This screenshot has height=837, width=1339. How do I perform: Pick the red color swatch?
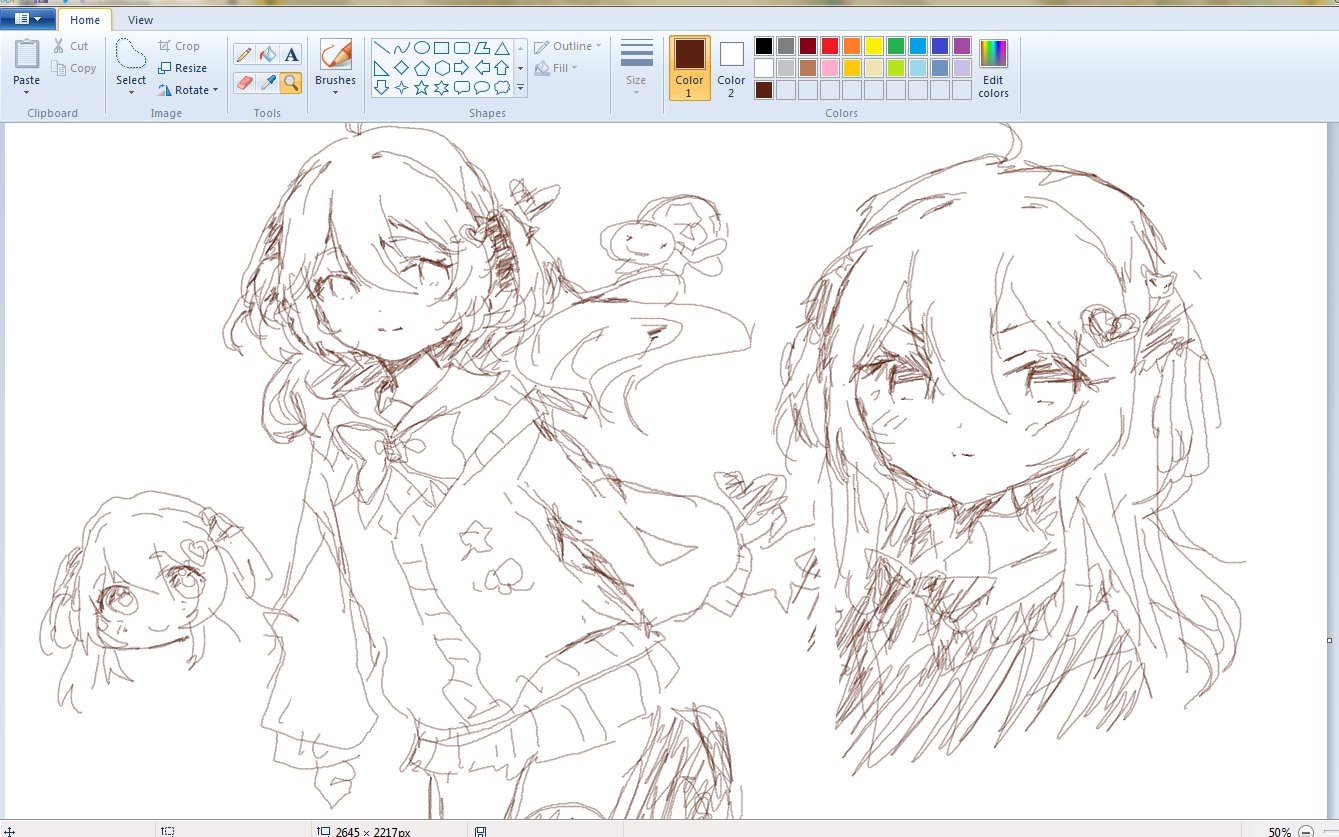[x=830, y=46]
